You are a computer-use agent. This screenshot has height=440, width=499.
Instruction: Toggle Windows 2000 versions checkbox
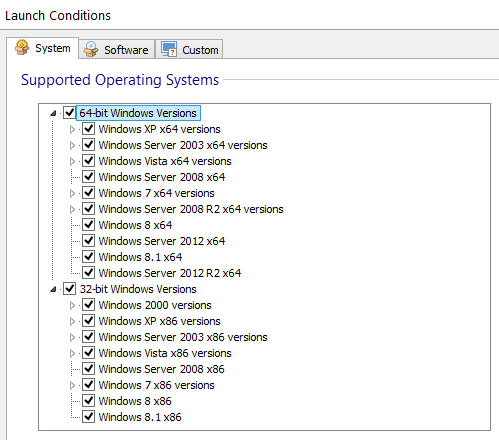tap(89, 305)
